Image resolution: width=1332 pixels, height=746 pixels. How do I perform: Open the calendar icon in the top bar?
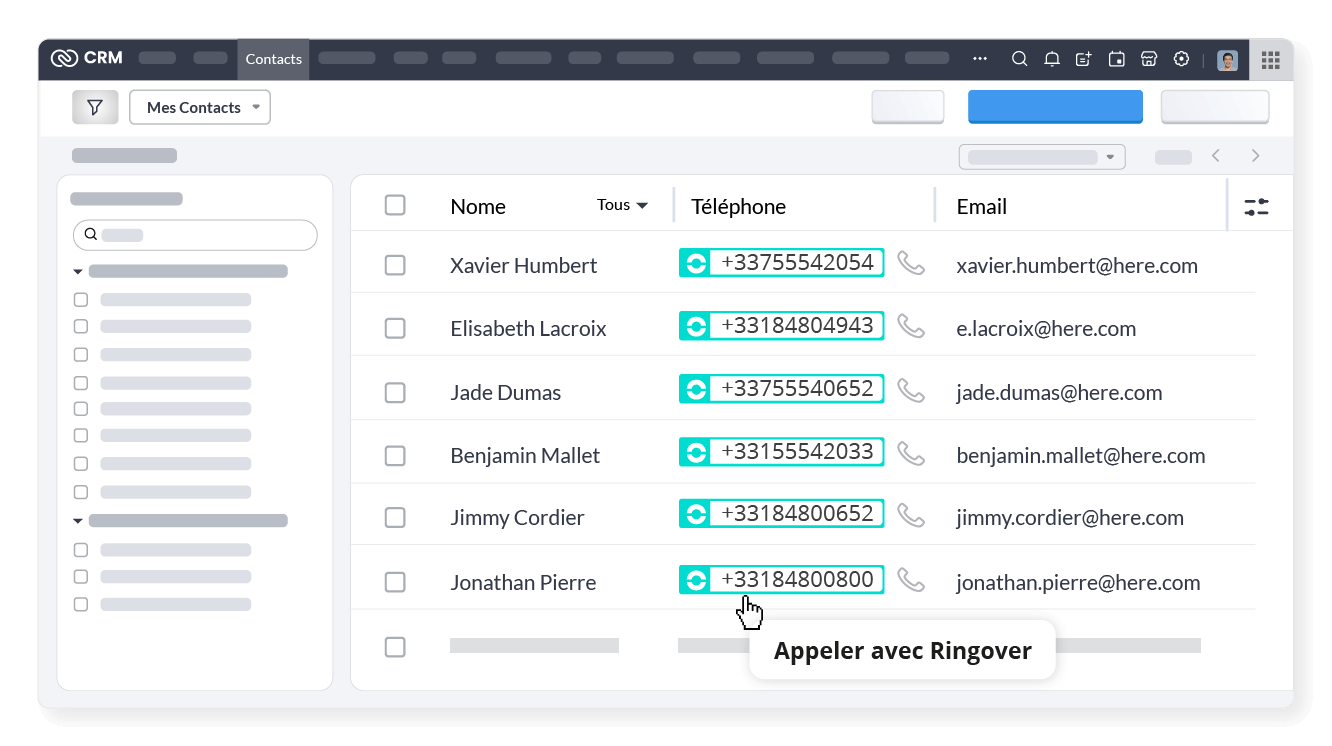click(1116, 59)
